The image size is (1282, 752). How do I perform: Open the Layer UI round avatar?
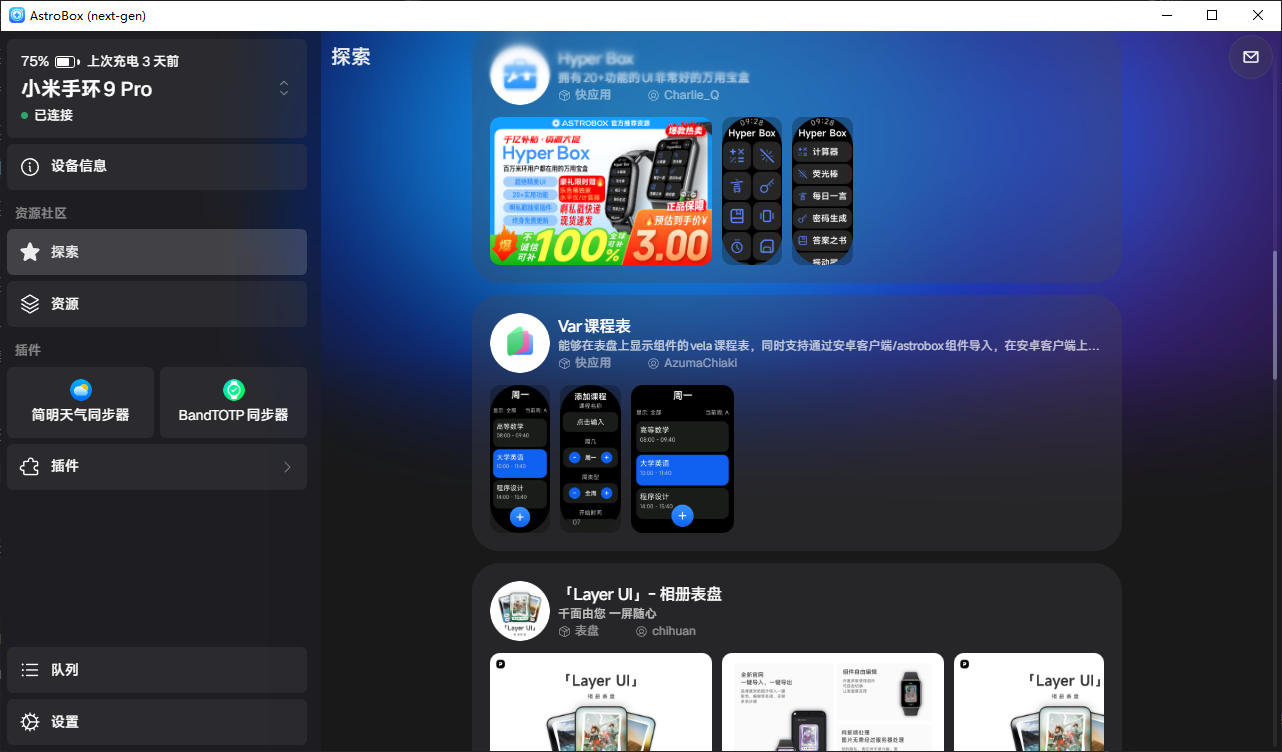coord(519,611)
